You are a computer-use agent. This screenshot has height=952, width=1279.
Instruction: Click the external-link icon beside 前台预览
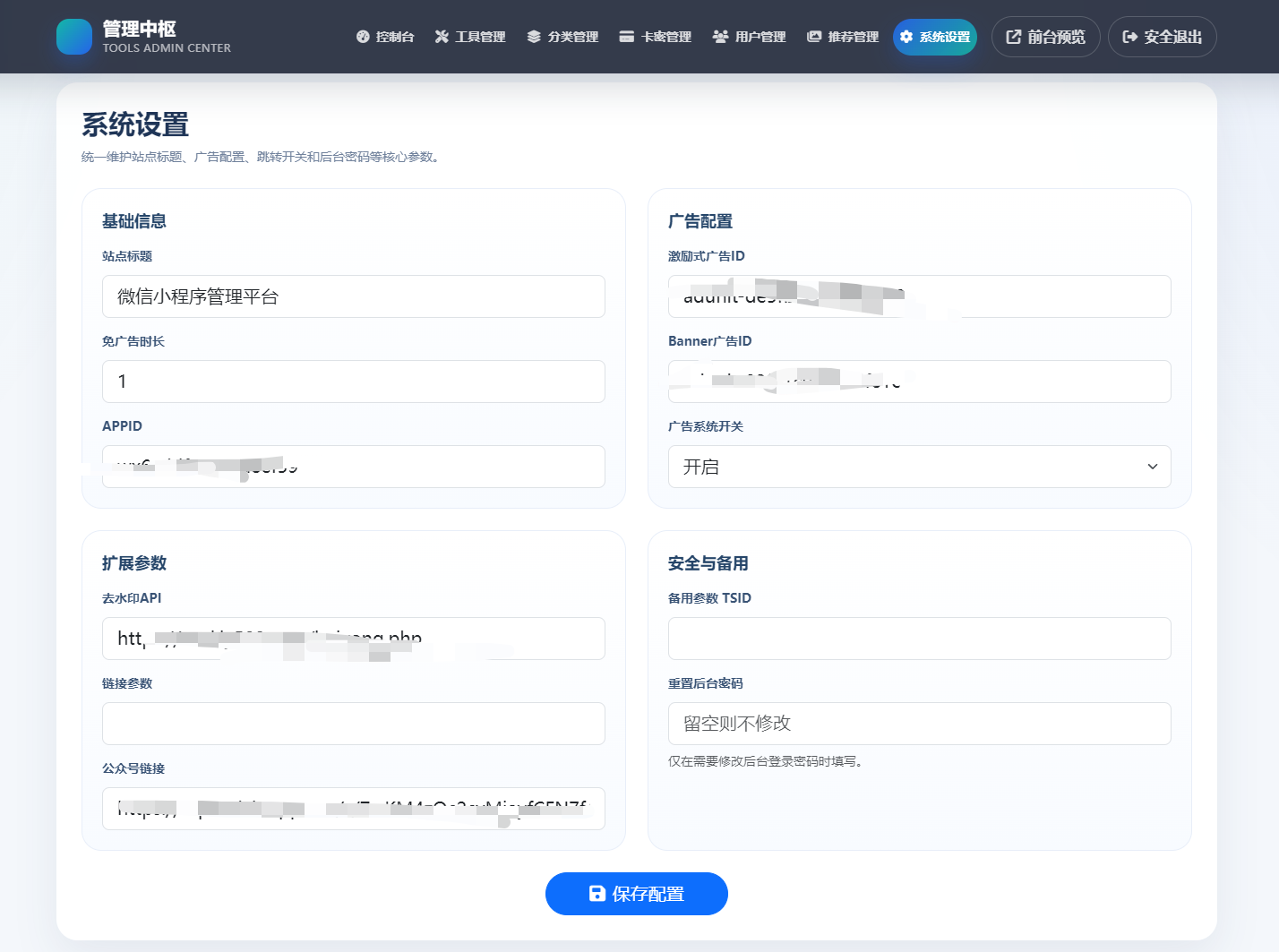1013,37
